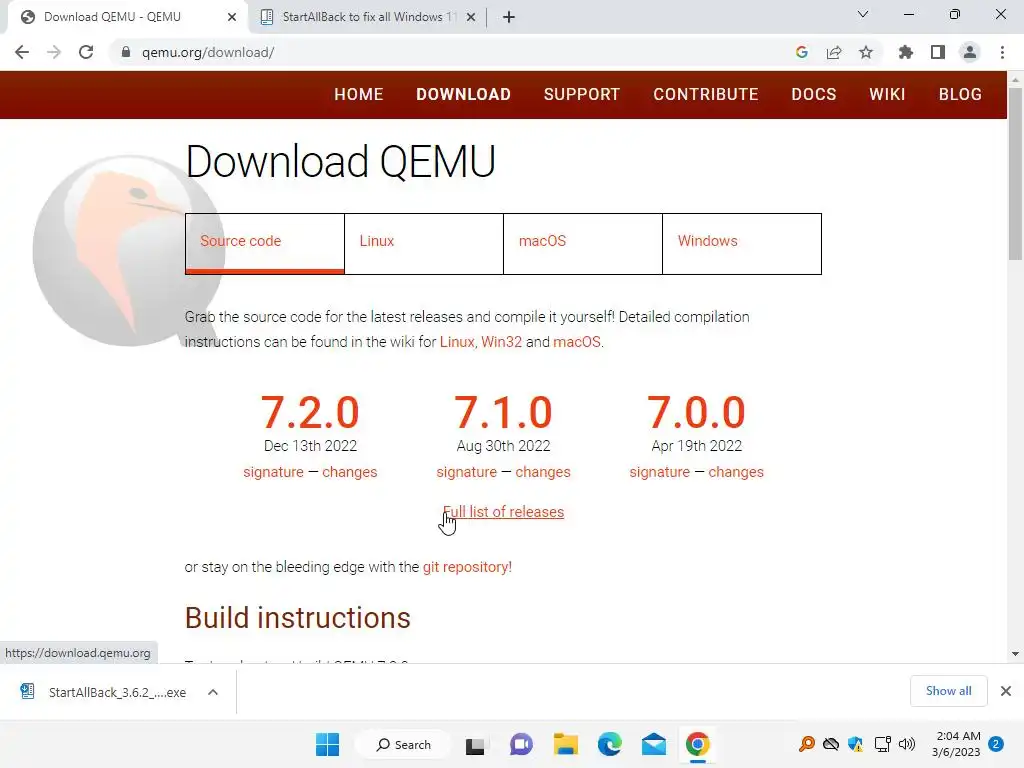Open the signature link for 7.1.0

[x=466, y=472]
